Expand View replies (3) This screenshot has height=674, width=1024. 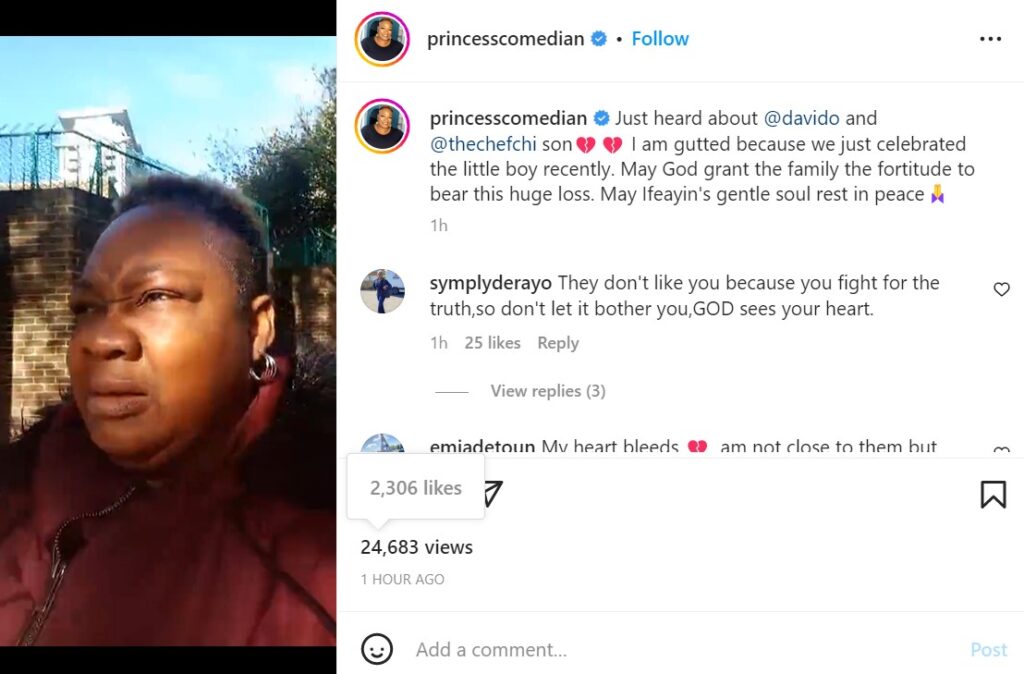[x=547, y=391]
